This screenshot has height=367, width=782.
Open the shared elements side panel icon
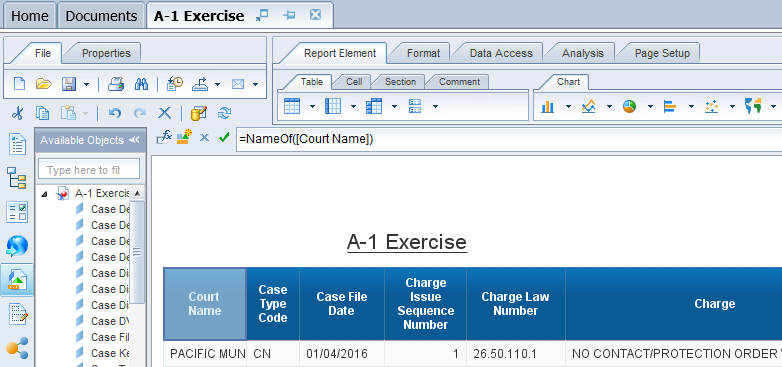[17, 349]
